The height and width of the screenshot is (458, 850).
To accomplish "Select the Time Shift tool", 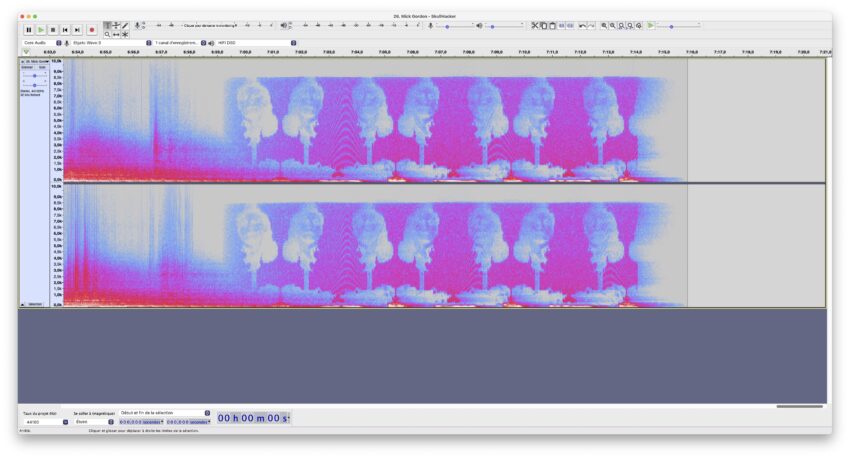I will (116, 34).
